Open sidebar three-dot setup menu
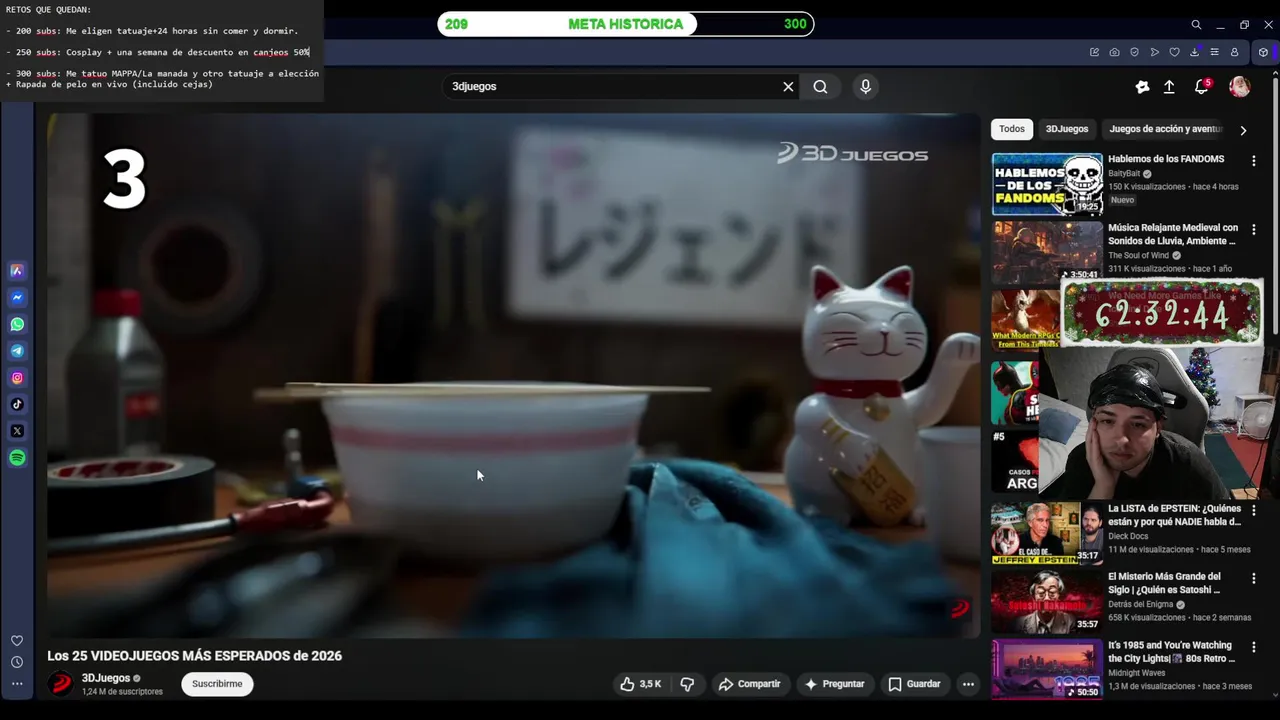The image size is (1280, 720). (17, 684)
